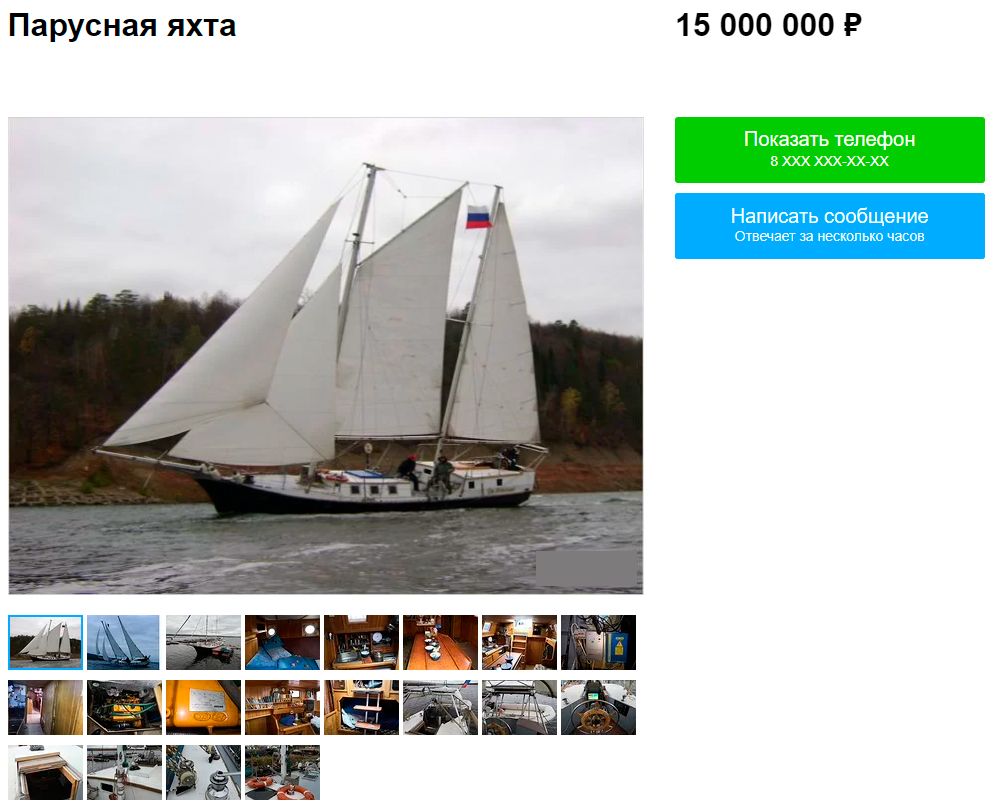Click the blue "Написать сообщение" button
This screenshot has height=811, width=993.
(x=830, y=226)
